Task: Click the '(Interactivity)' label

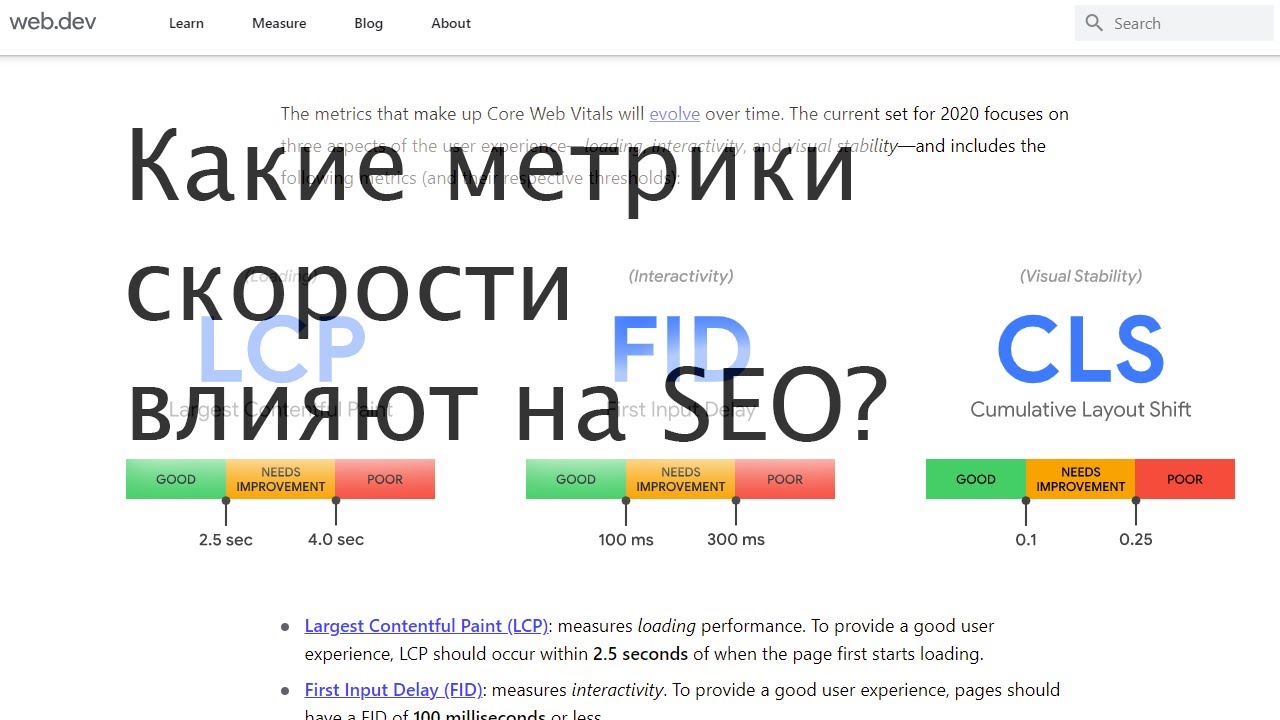Action: 681,276
